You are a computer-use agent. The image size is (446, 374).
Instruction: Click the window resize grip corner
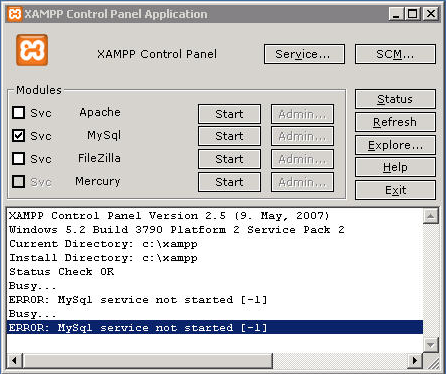pyautogui.click(x=432, y=362)
